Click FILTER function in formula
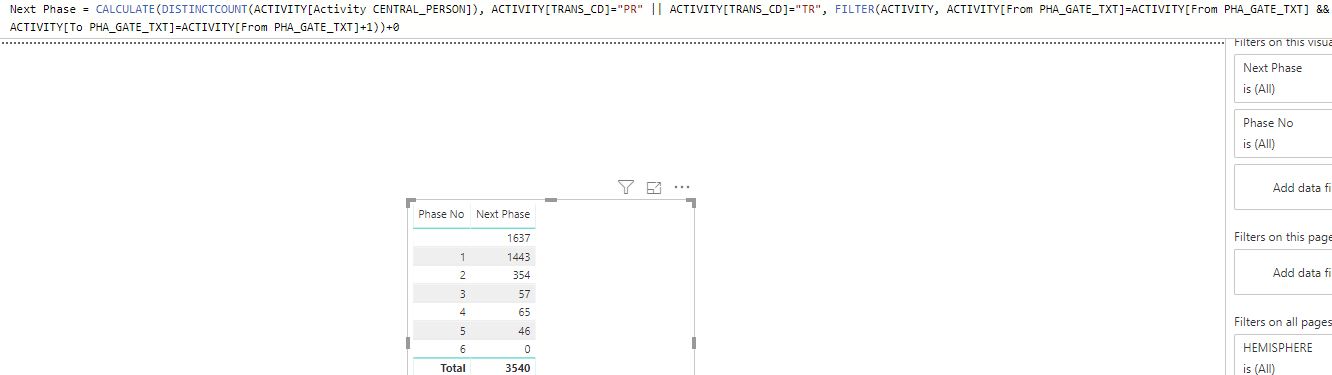The height and width of the screenshot is (375, 1332). [x=853, y=9]
